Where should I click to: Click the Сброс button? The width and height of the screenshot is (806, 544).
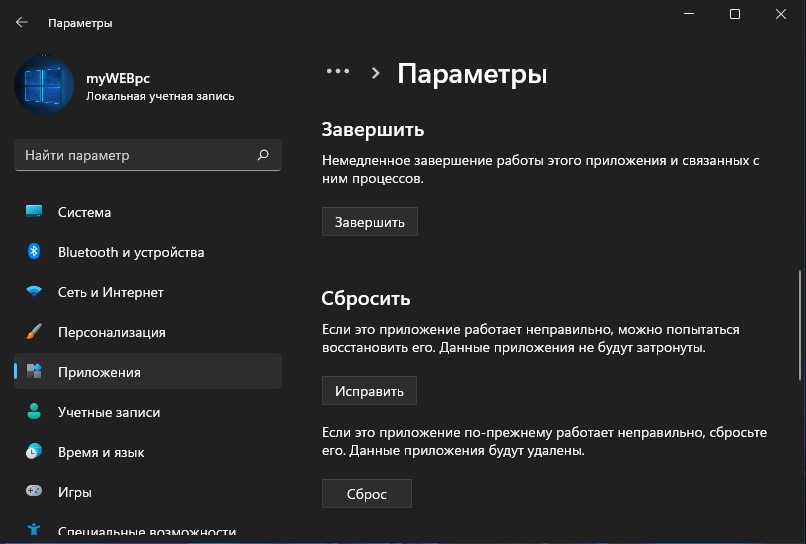tap(367, 494)
